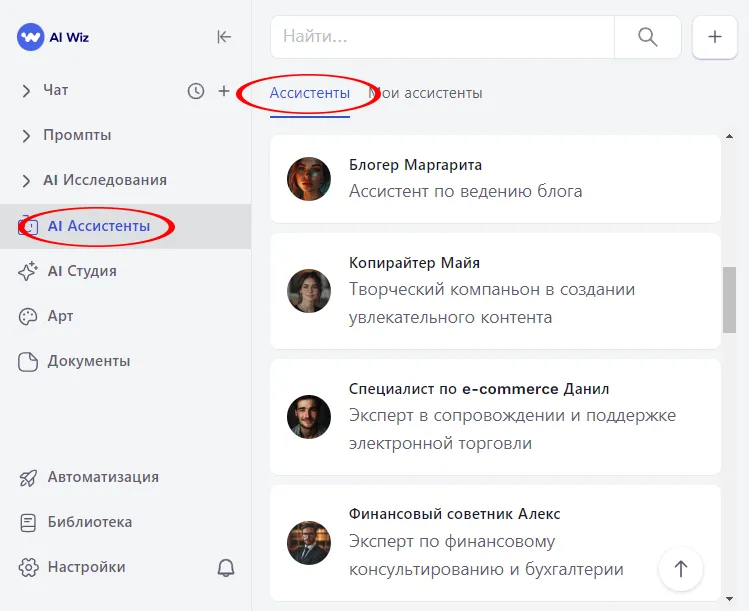Open the Арт section
Image resolution: width=749 pixels, height=611 pixels.
[60, 316]
